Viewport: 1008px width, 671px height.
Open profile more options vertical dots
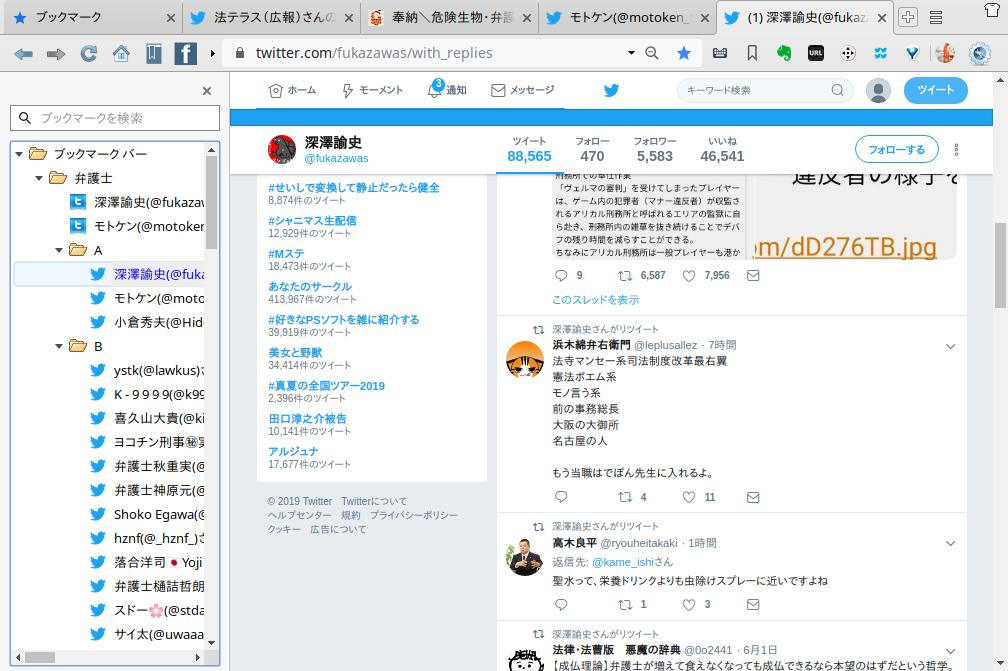[x=956, y=150]
